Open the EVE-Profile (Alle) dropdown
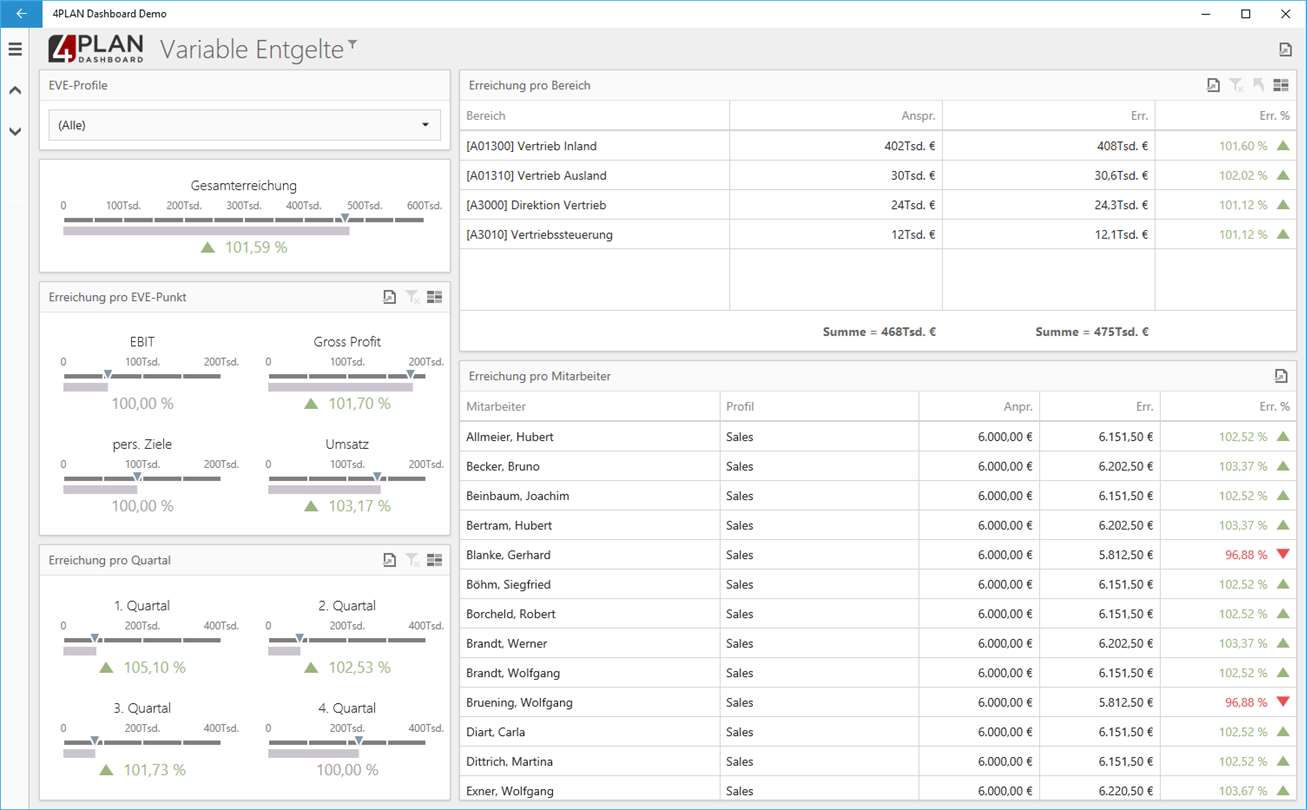 (x=245, y=125)
